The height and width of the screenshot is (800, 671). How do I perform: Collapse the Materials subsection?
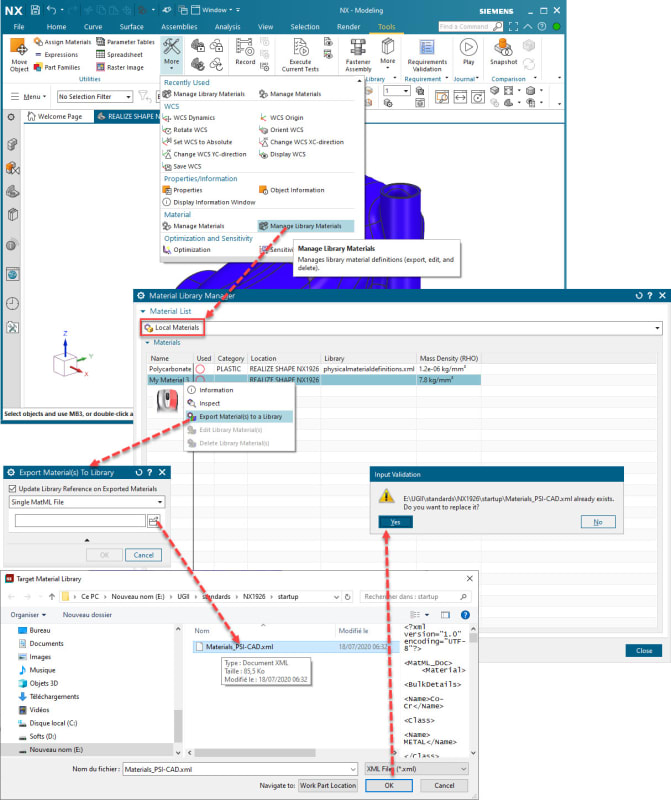tap(148, 342)
